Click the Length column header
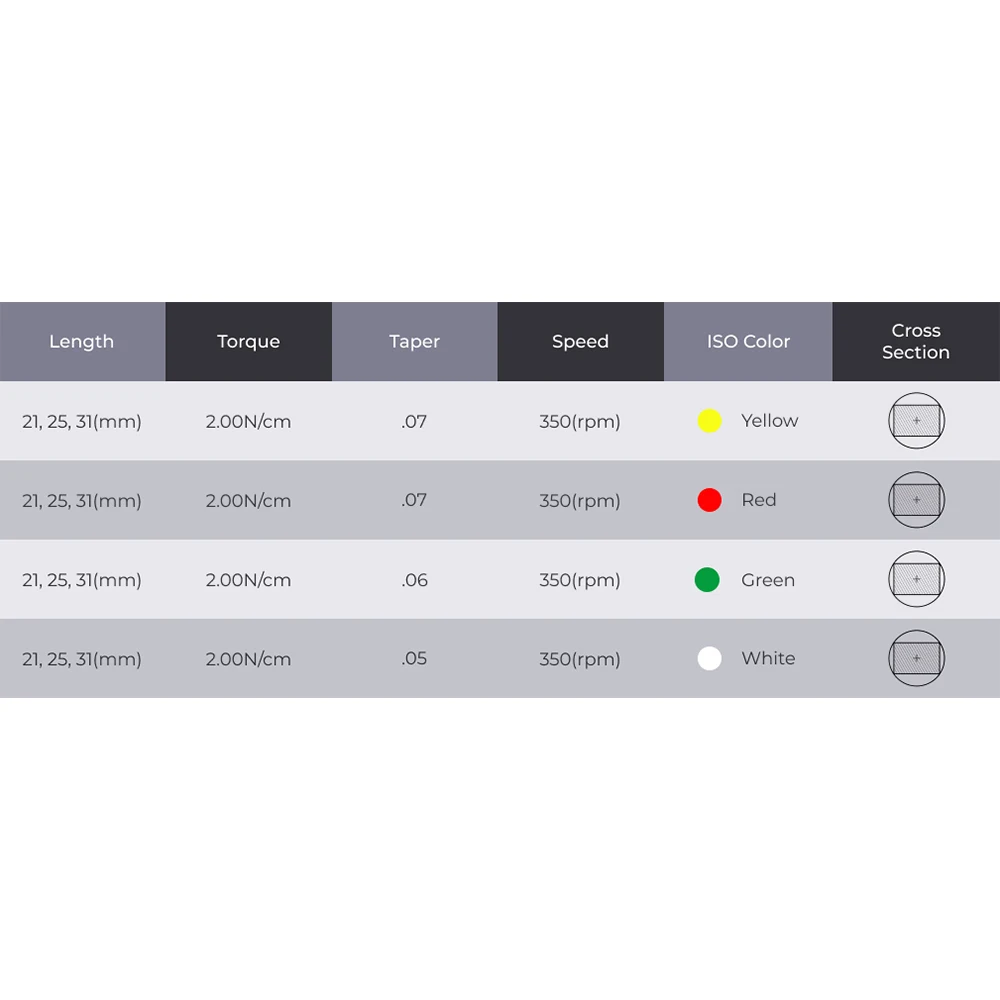 pyautogui.click(x=82, y=342)
